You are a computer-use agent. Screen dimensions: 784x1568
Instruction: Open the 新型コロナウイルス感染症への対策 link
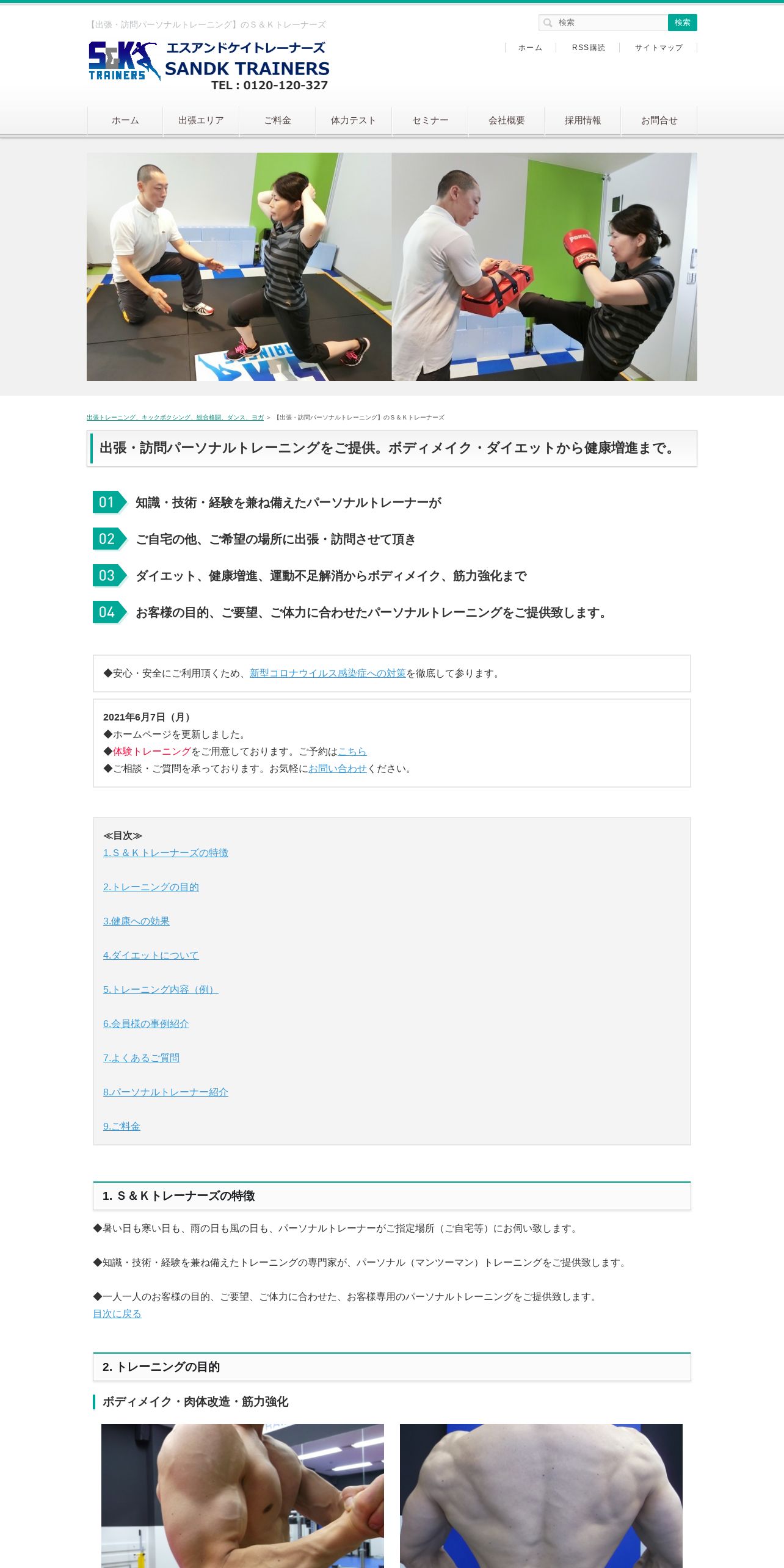pos(328,673)
